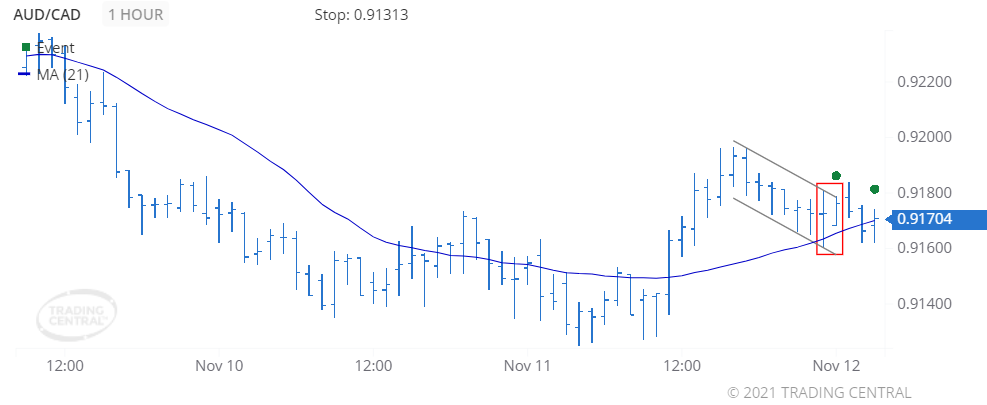Click the blue MA (21) legend marker
This screenshot has width=987, height=405.
[25, 73]
